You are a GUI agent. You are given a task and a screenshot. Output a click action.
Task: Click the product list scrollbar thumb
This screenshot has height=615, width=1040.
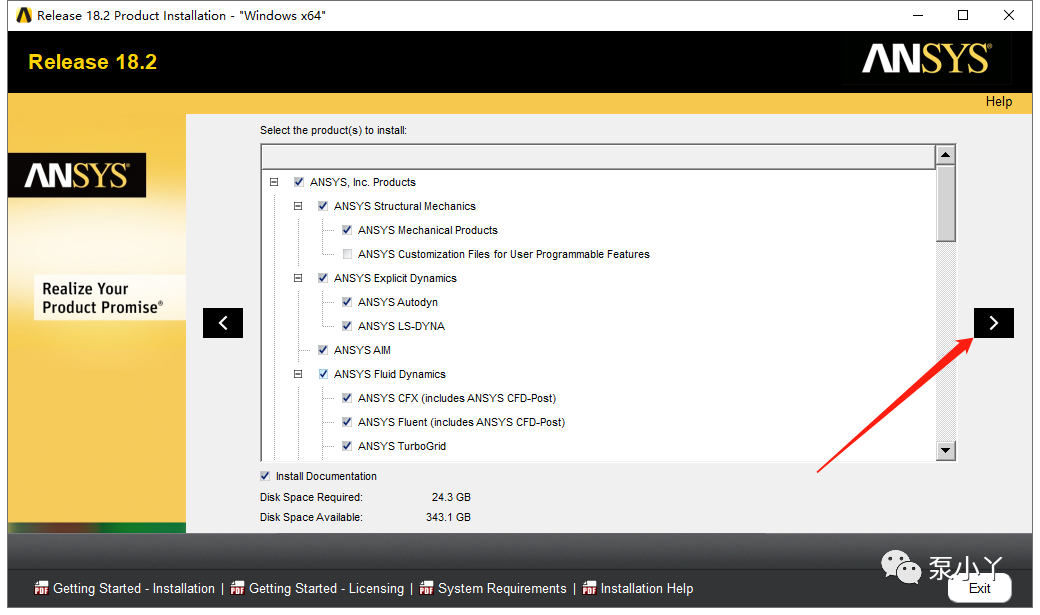coord(946,204)
